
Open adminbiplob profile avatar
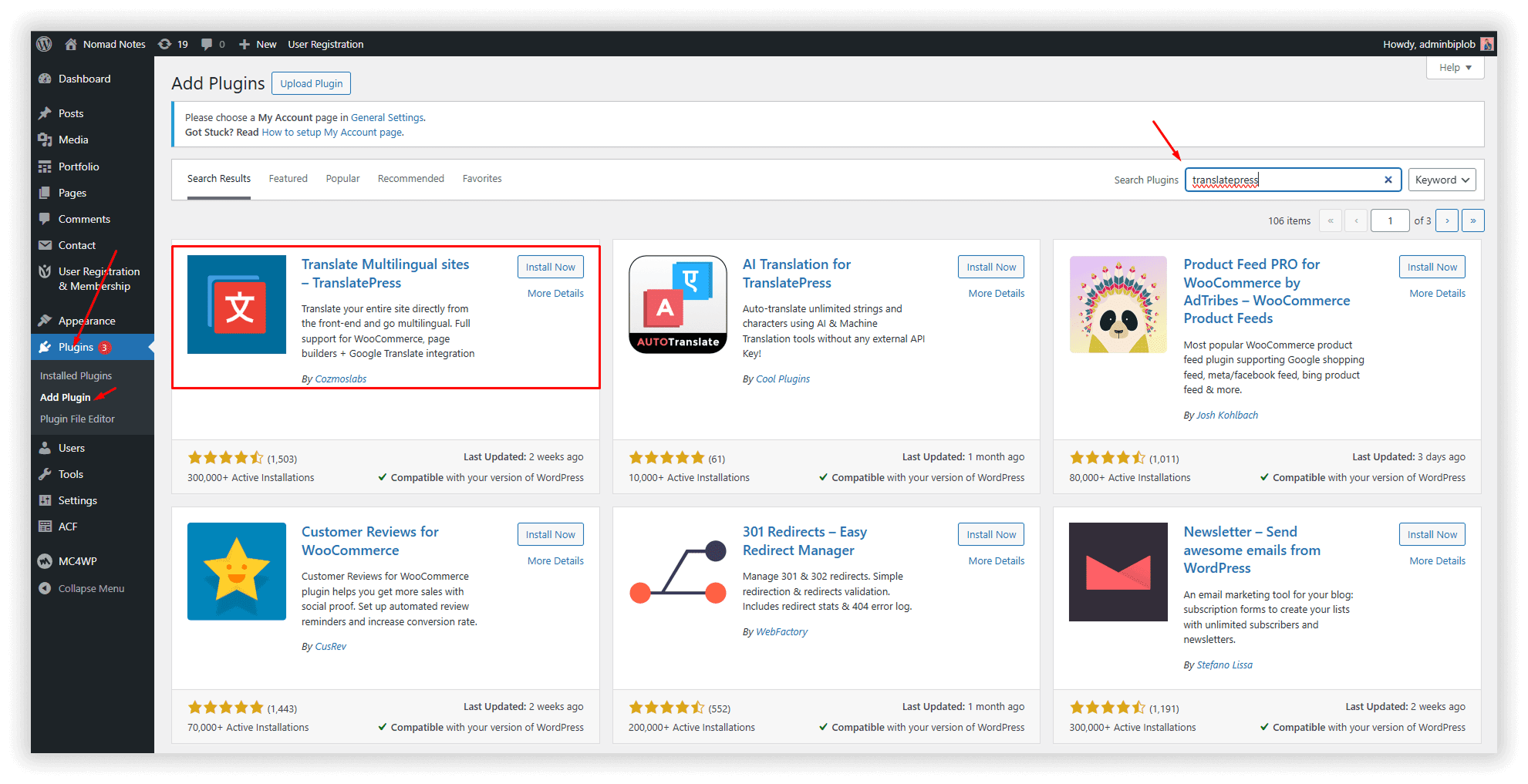(1486, 44)
